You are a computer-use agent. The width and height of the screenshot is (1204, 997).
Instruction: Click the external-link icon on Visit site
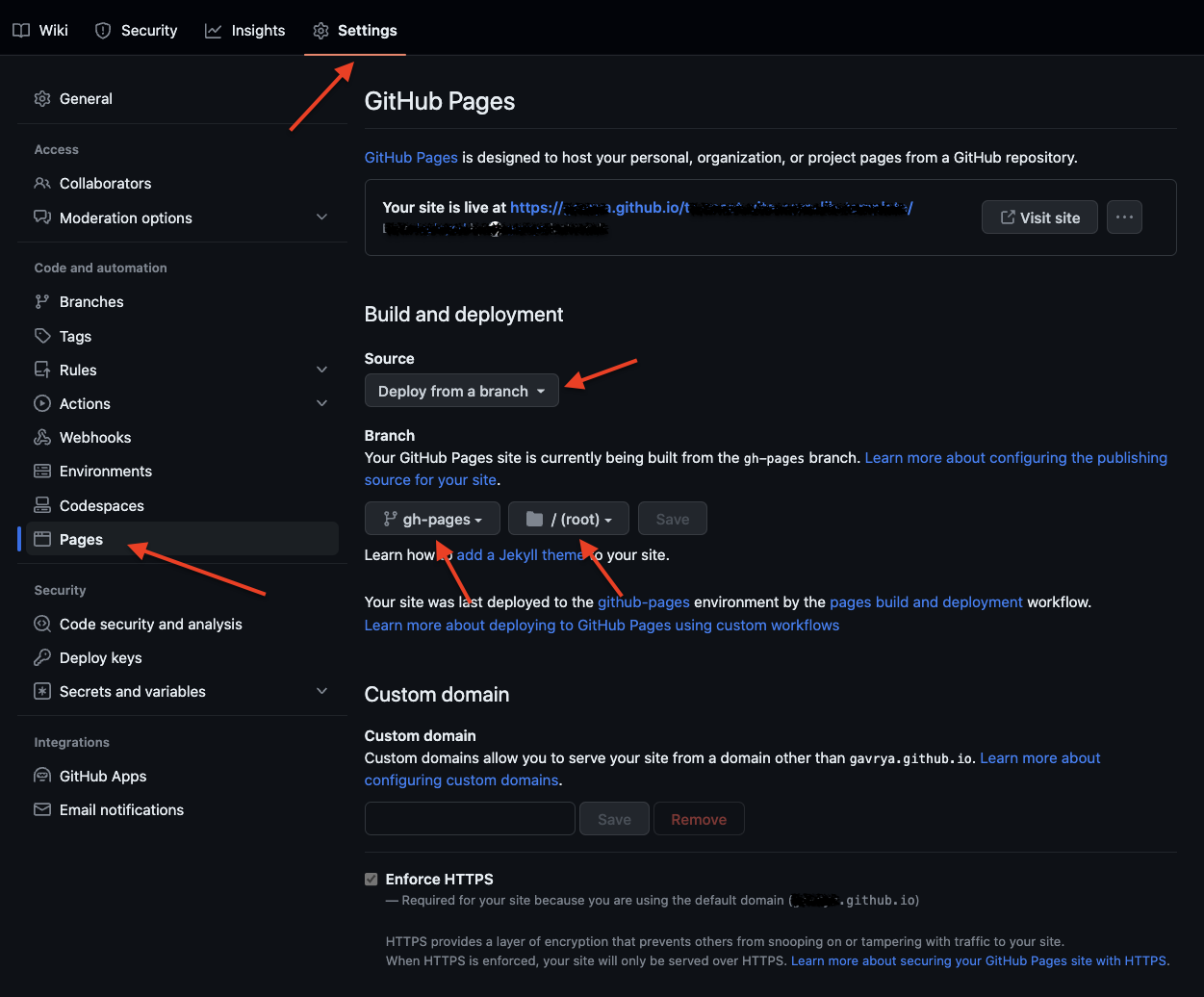(x=1008, y=217)
